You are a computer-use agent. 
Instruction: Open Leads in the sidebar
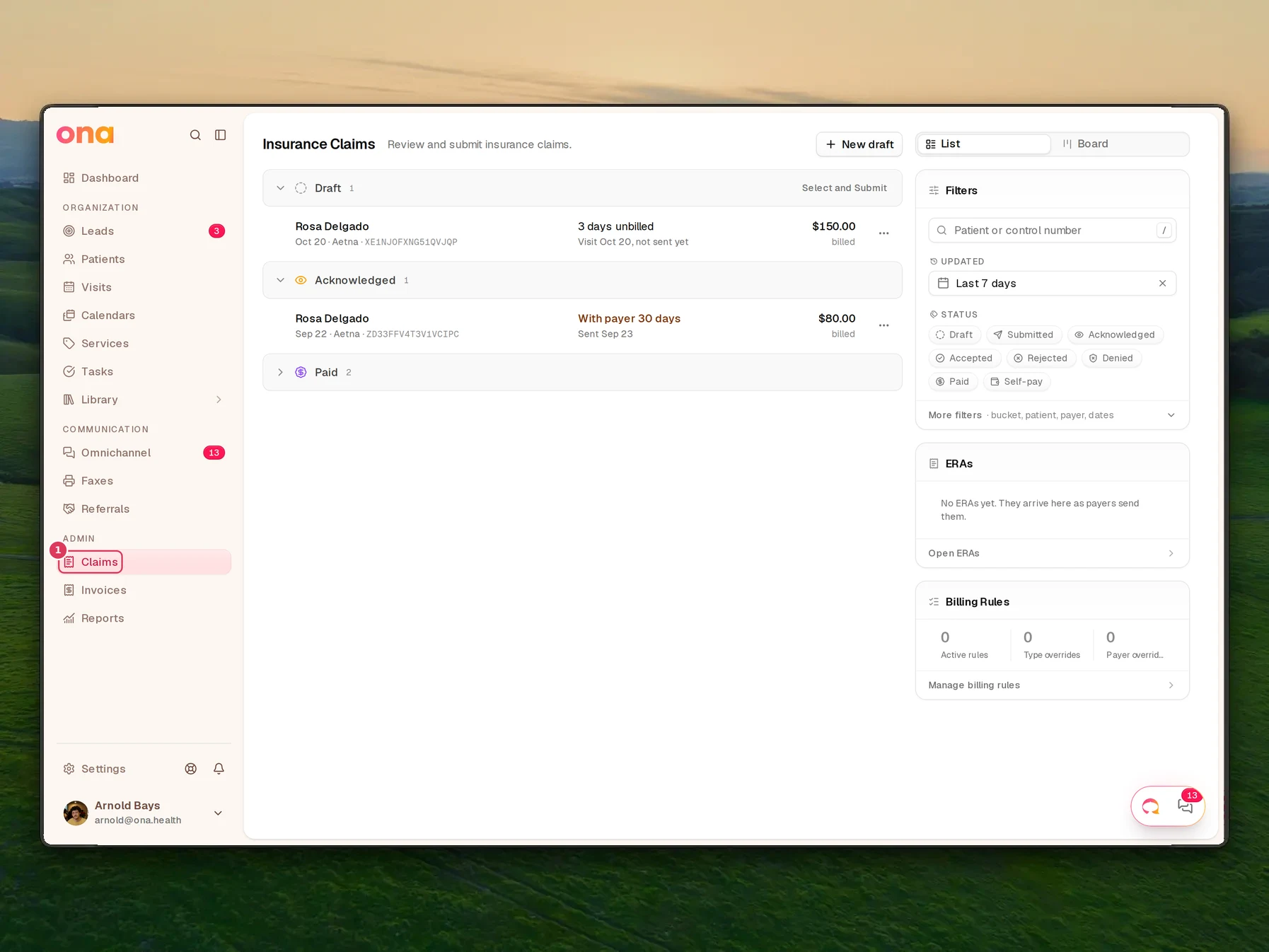pyautogui.click(x=144, y=231)
